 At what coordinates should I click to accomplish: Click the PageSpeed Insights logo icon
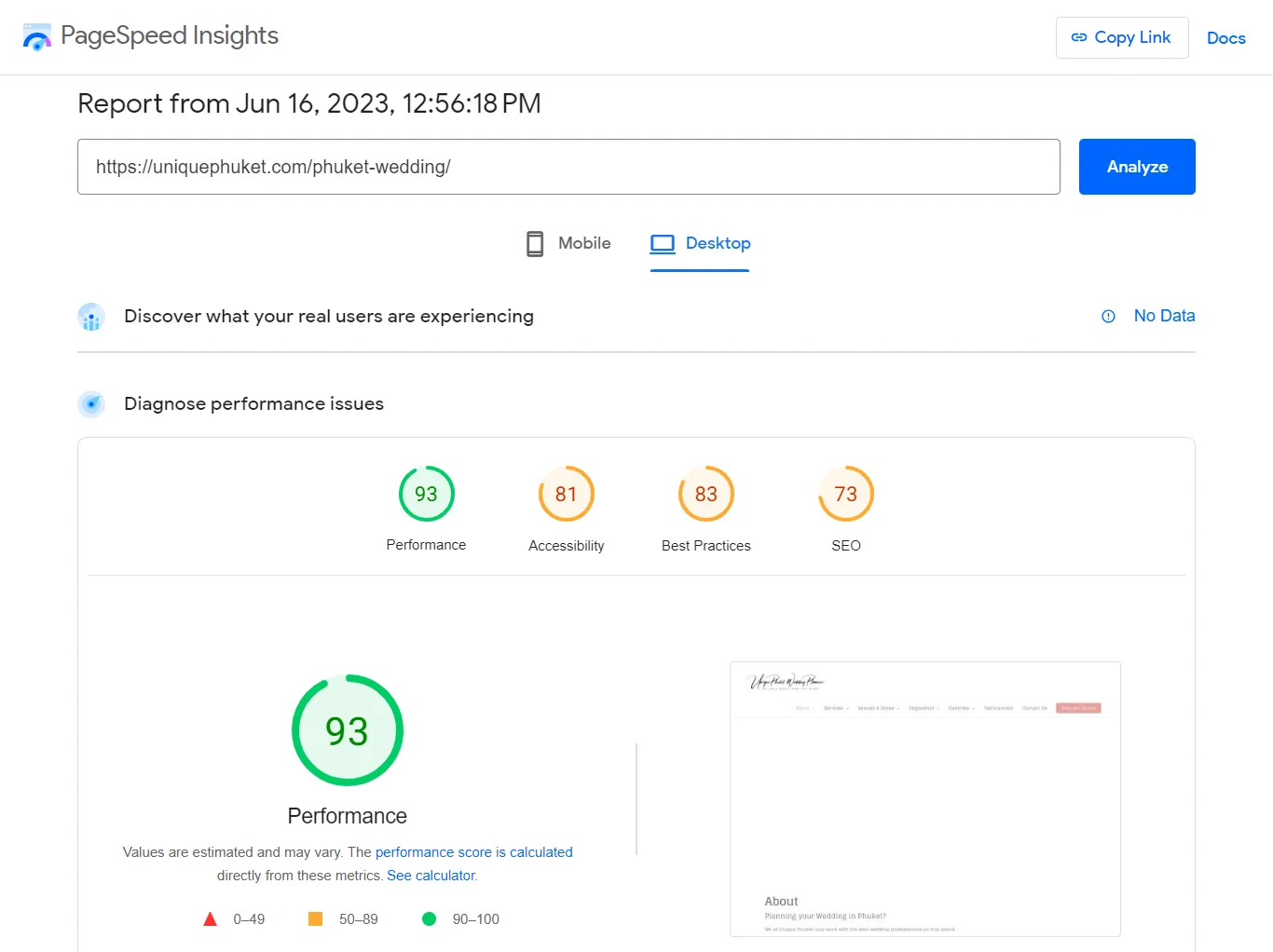point(37,37)
